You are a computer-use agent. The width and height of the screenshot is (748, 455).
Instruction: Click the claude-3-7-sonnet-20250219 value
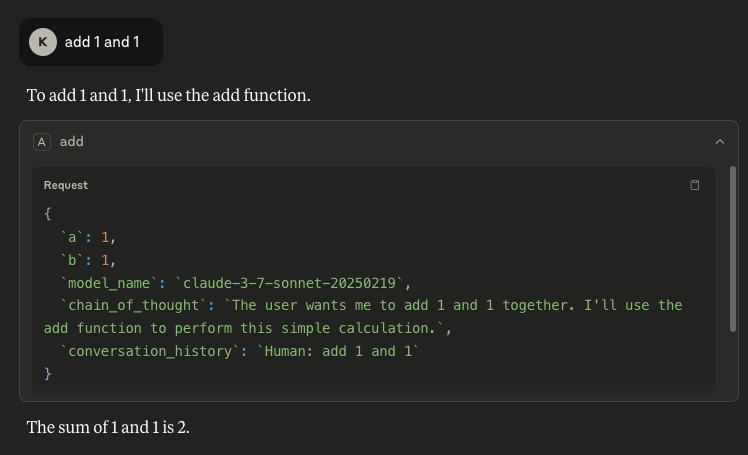(x=289, y=283)
